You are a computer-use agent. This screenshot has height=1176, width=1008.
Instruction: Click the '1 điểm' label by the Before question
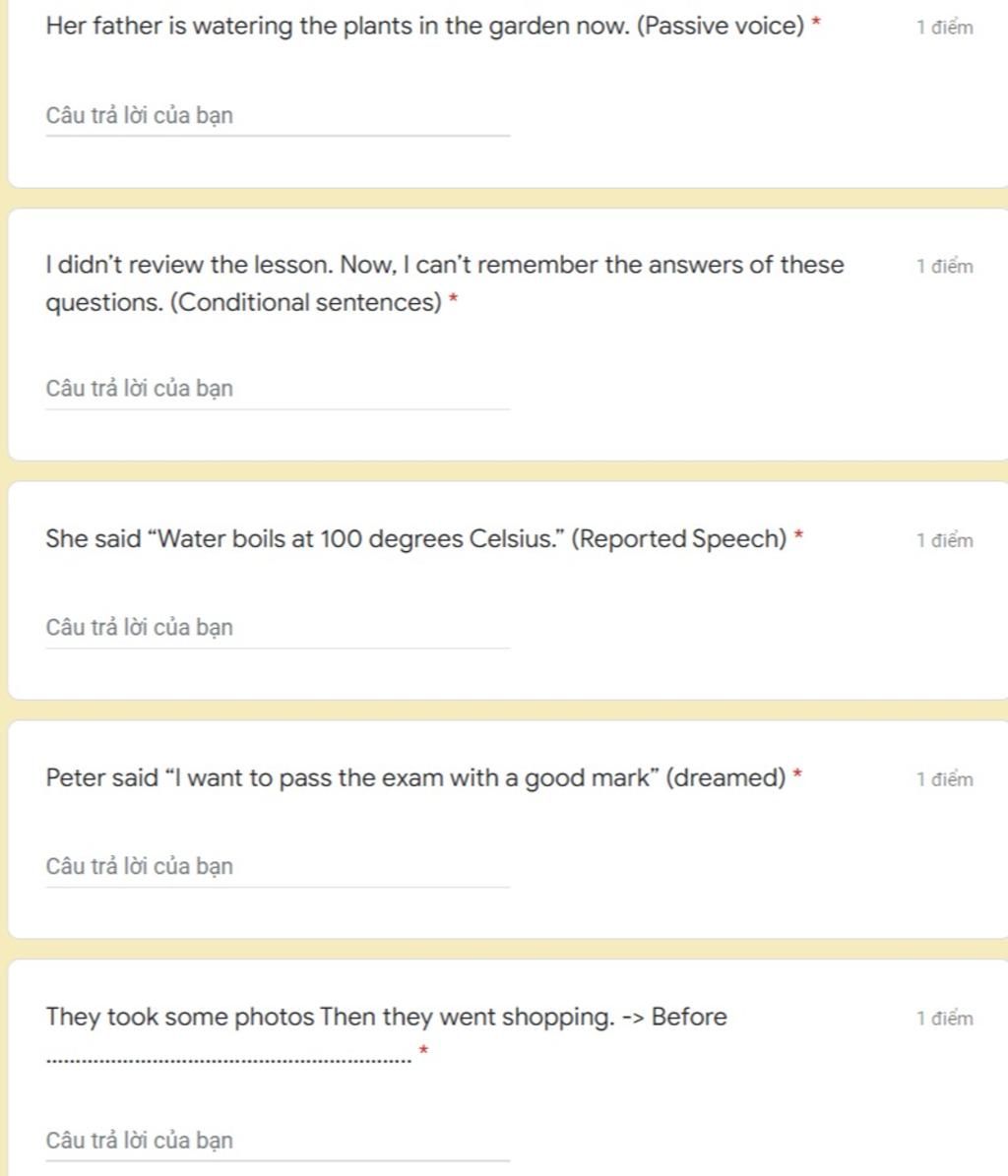point(945,1019)
